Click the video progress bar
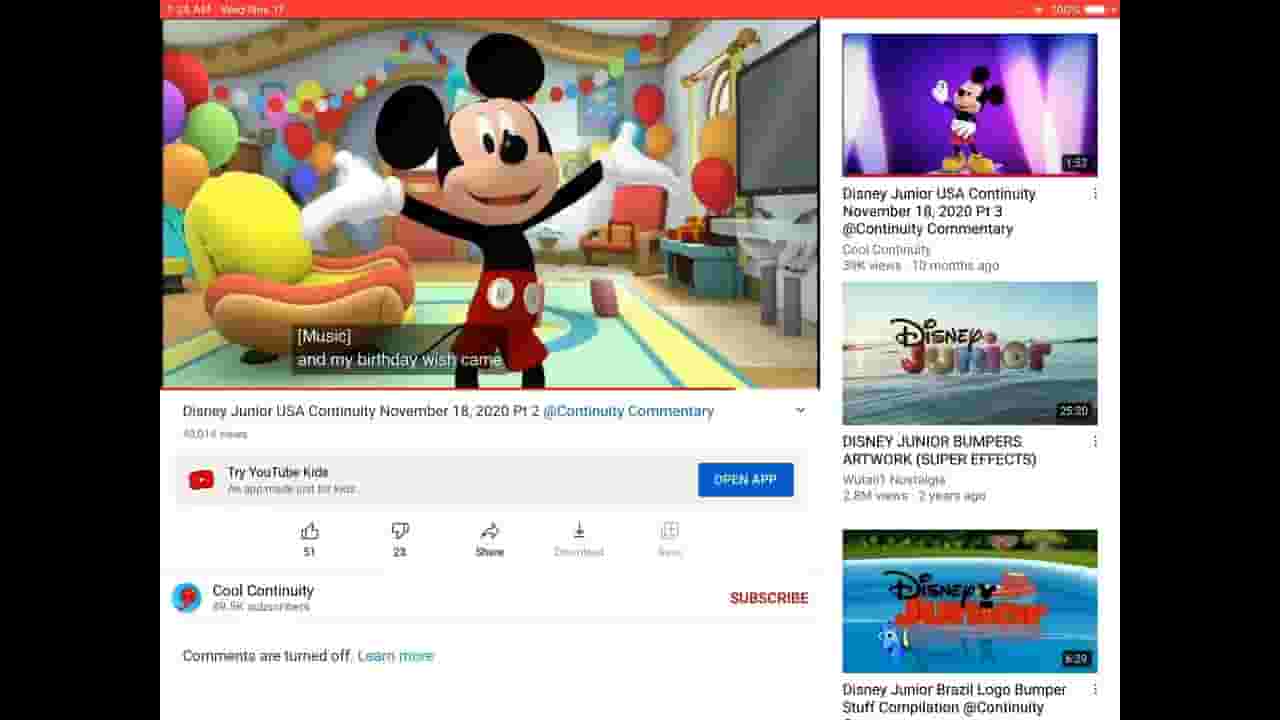The width and height of the screenshot is (1280, 720). coord(490,388)
